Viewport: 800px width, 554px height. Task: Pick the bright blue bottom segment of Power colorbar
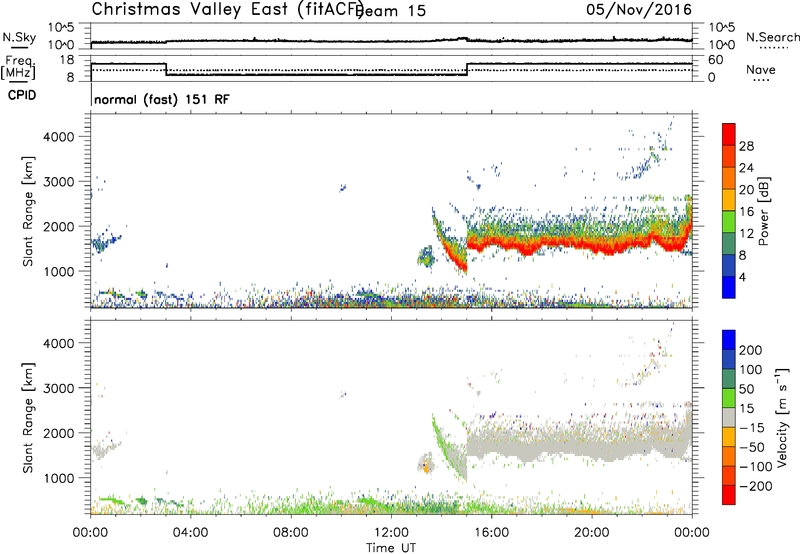coord(729,287)
